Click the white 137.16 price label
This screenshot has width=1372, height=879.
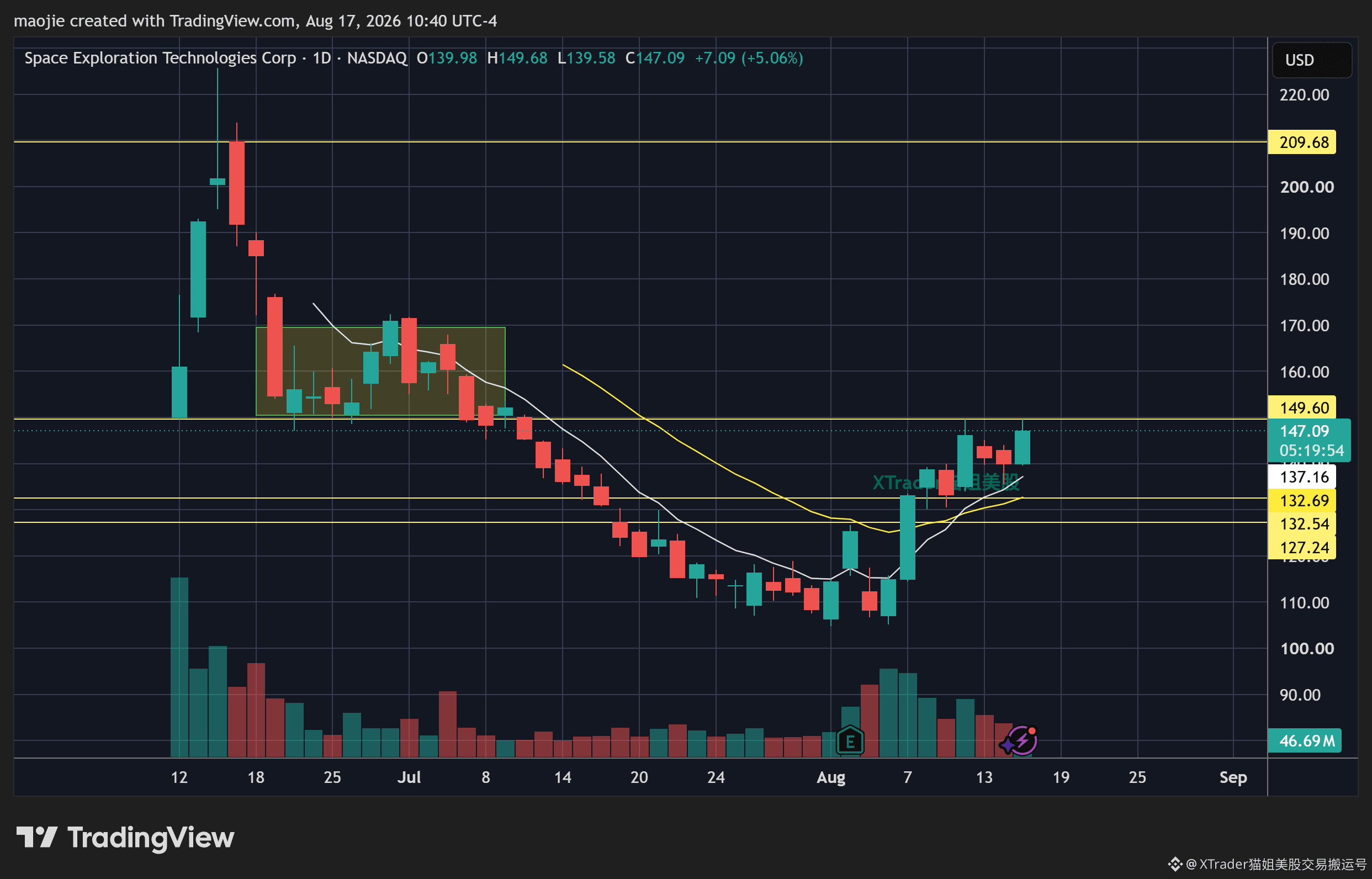pos(1302,476)
